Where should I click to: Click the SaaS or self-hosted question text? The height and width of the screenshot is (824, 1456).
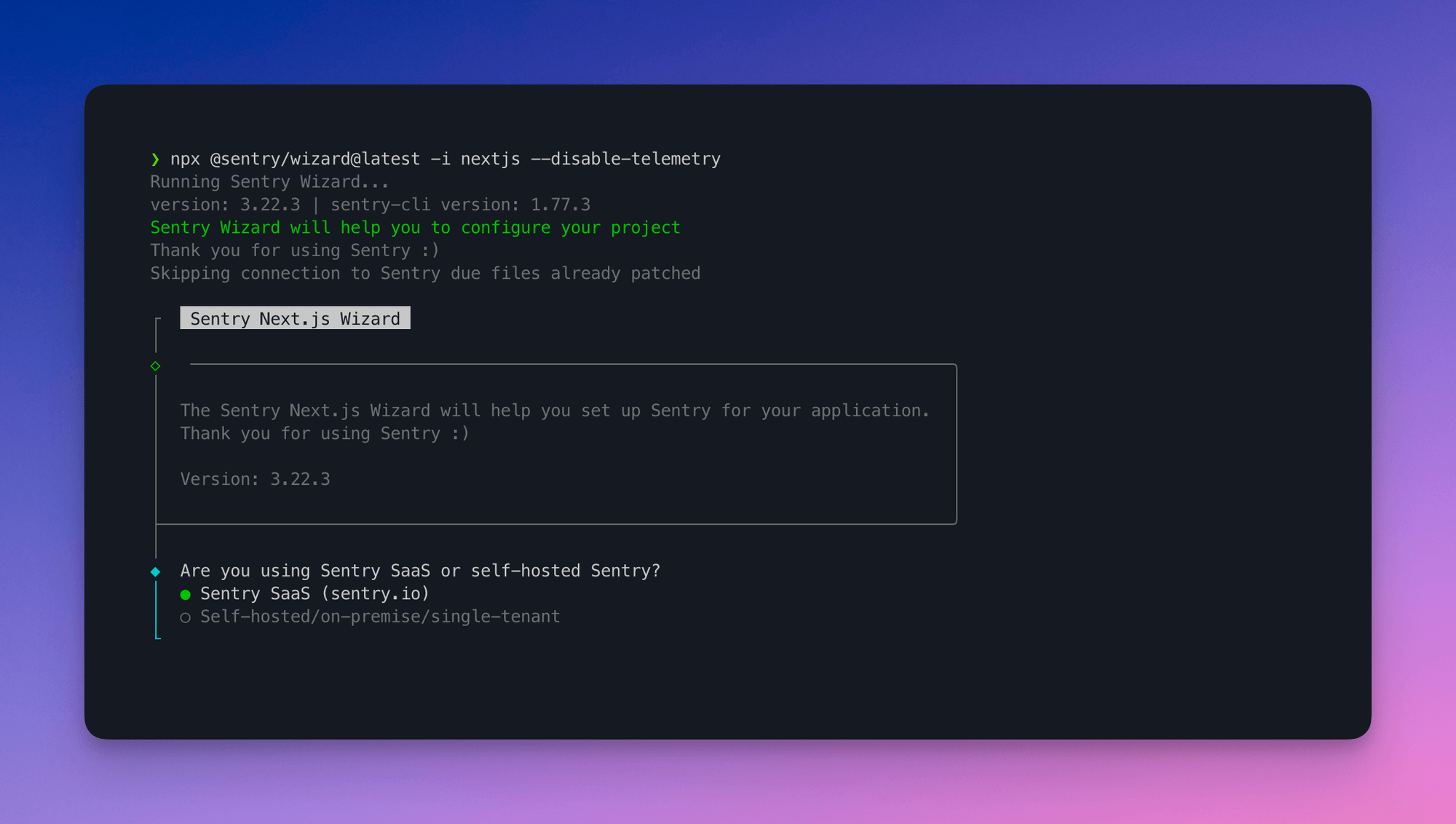point(420,571)
